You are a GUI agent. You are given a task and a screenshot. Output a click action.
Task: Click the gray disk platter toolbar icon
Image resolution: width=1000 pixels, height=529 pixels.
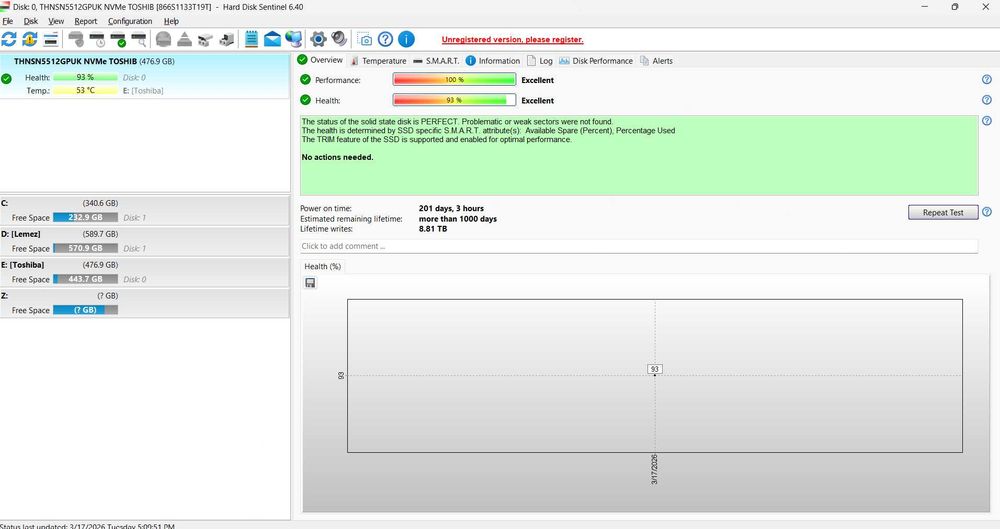point(163,39)
